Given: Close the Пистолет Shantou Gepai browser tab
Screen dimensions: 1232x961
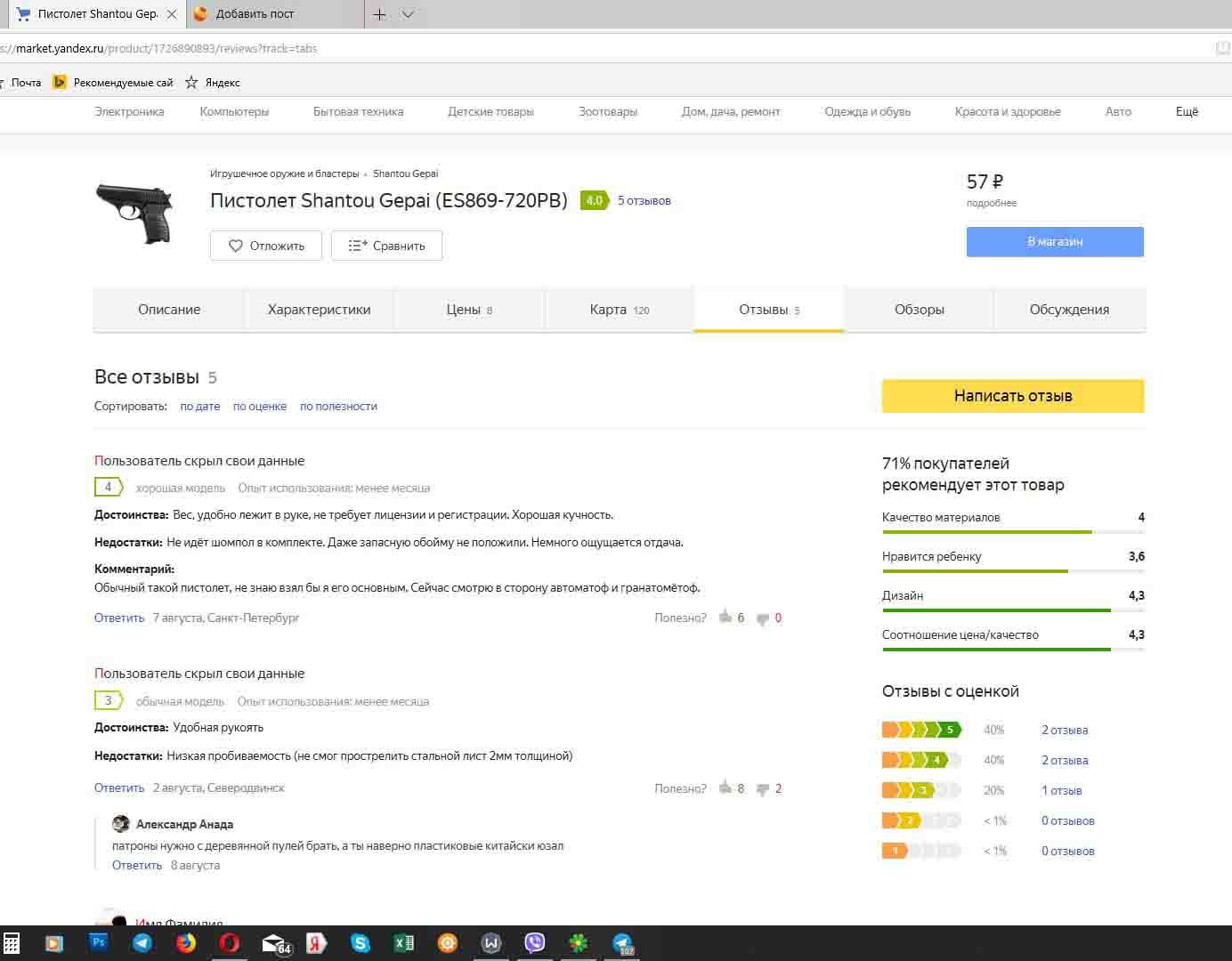Looking at the screenshot, I should pos(172,14).
